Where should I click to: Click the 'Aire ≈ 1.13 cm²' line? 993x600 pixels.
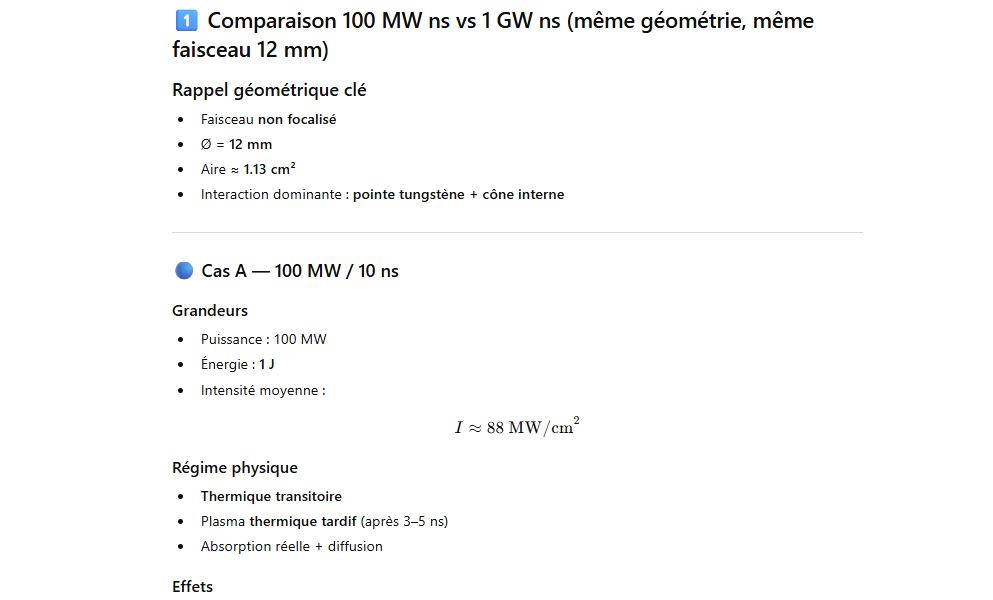(x=247, y=169)
